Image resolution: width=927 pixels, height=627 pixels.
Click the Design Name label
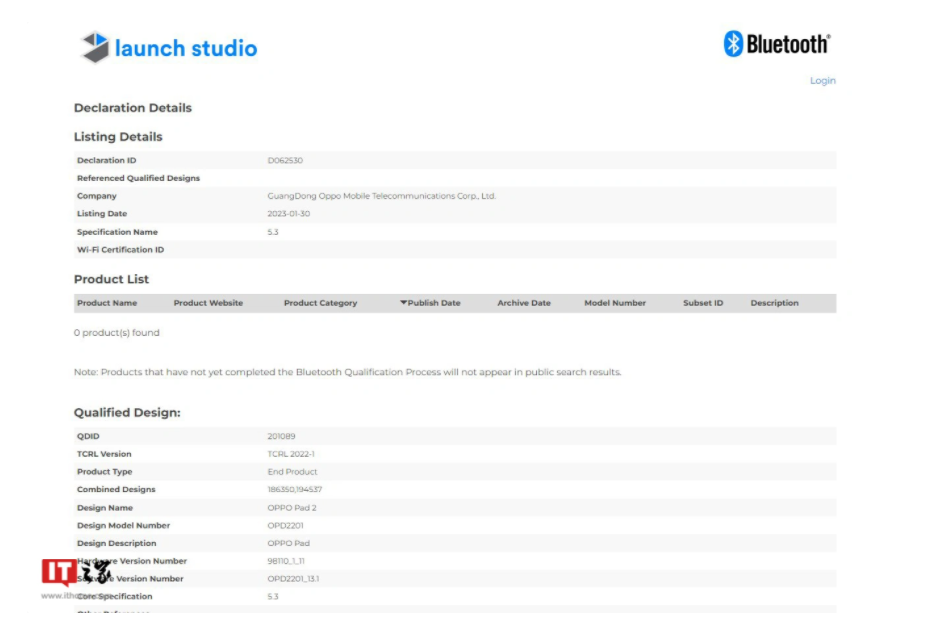[105, 508]
